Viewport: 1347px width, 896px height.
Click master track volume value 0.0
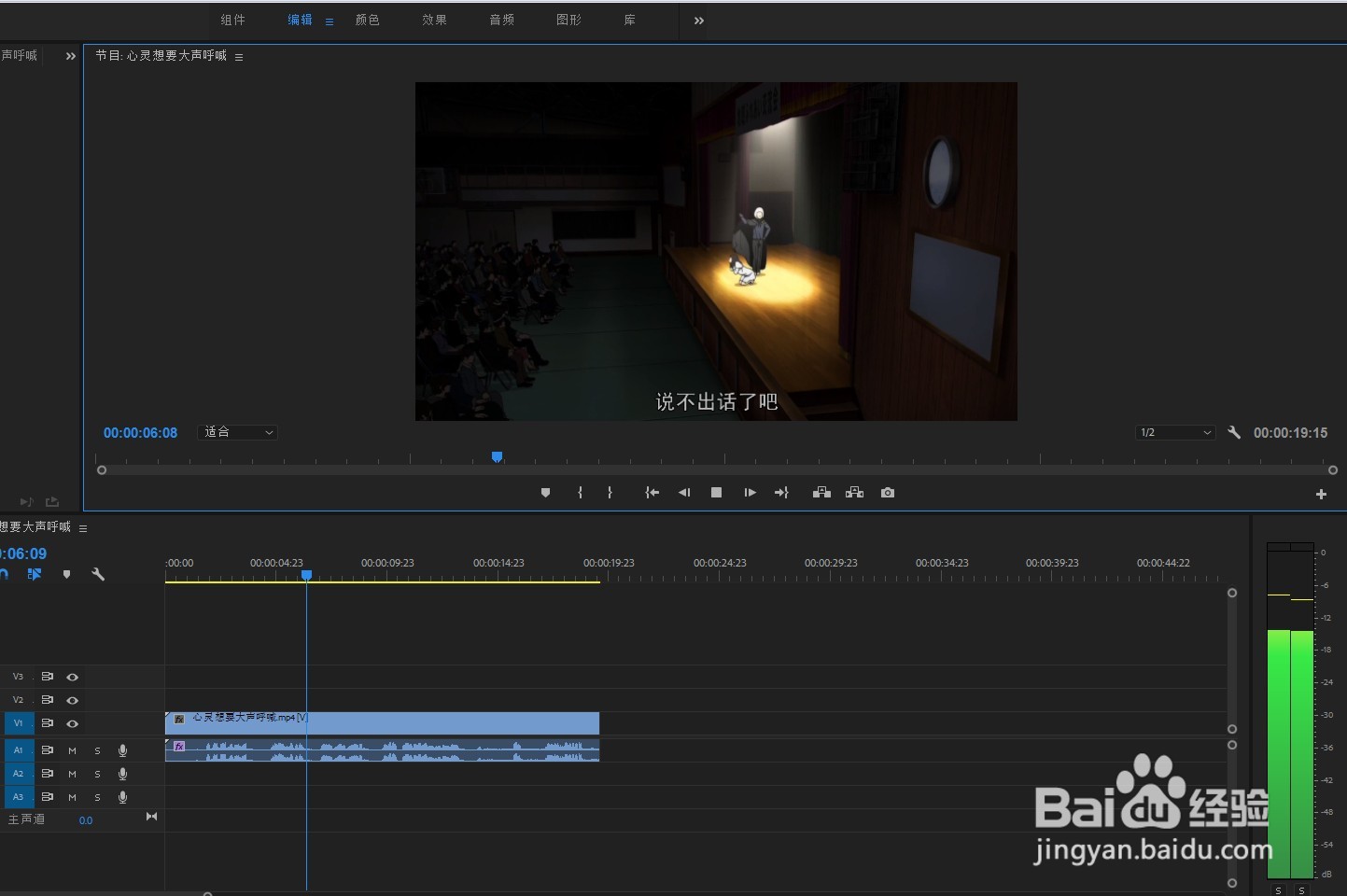[x=86, y=820]
